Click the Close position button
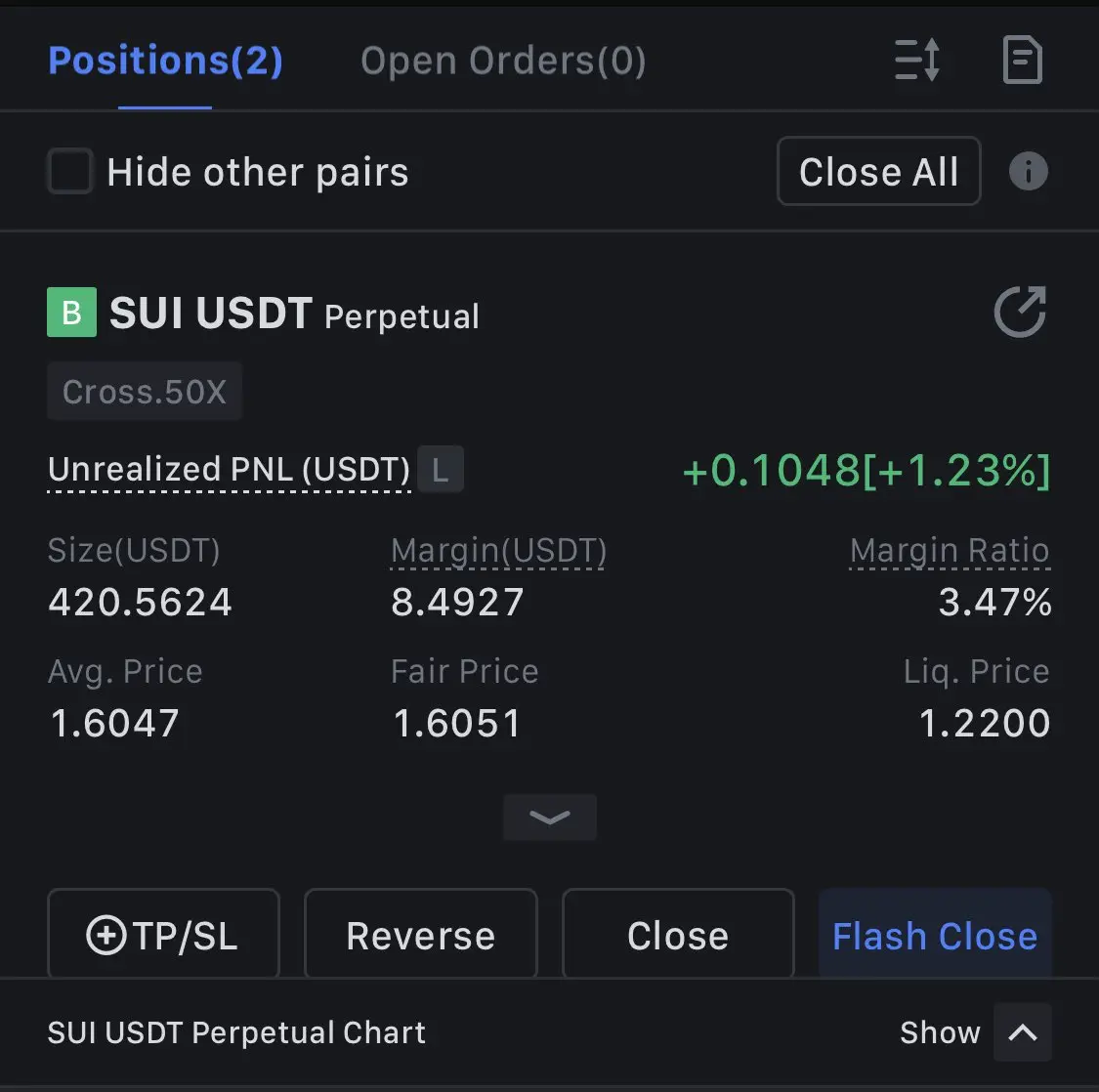The width and height of the screenshot is (1099, 1092). pyautogui.click(x=679, y=935)
